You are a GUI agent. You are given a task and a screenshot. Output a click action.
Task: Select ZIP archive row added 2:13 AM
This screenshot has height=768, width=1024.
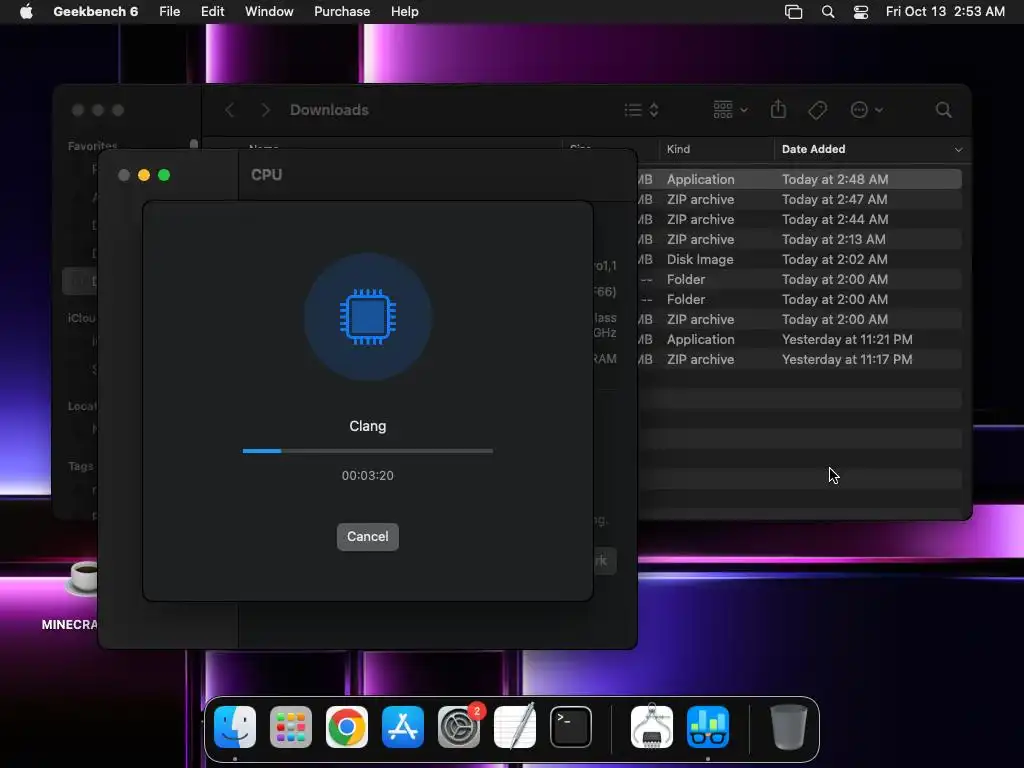coord(799,239)
